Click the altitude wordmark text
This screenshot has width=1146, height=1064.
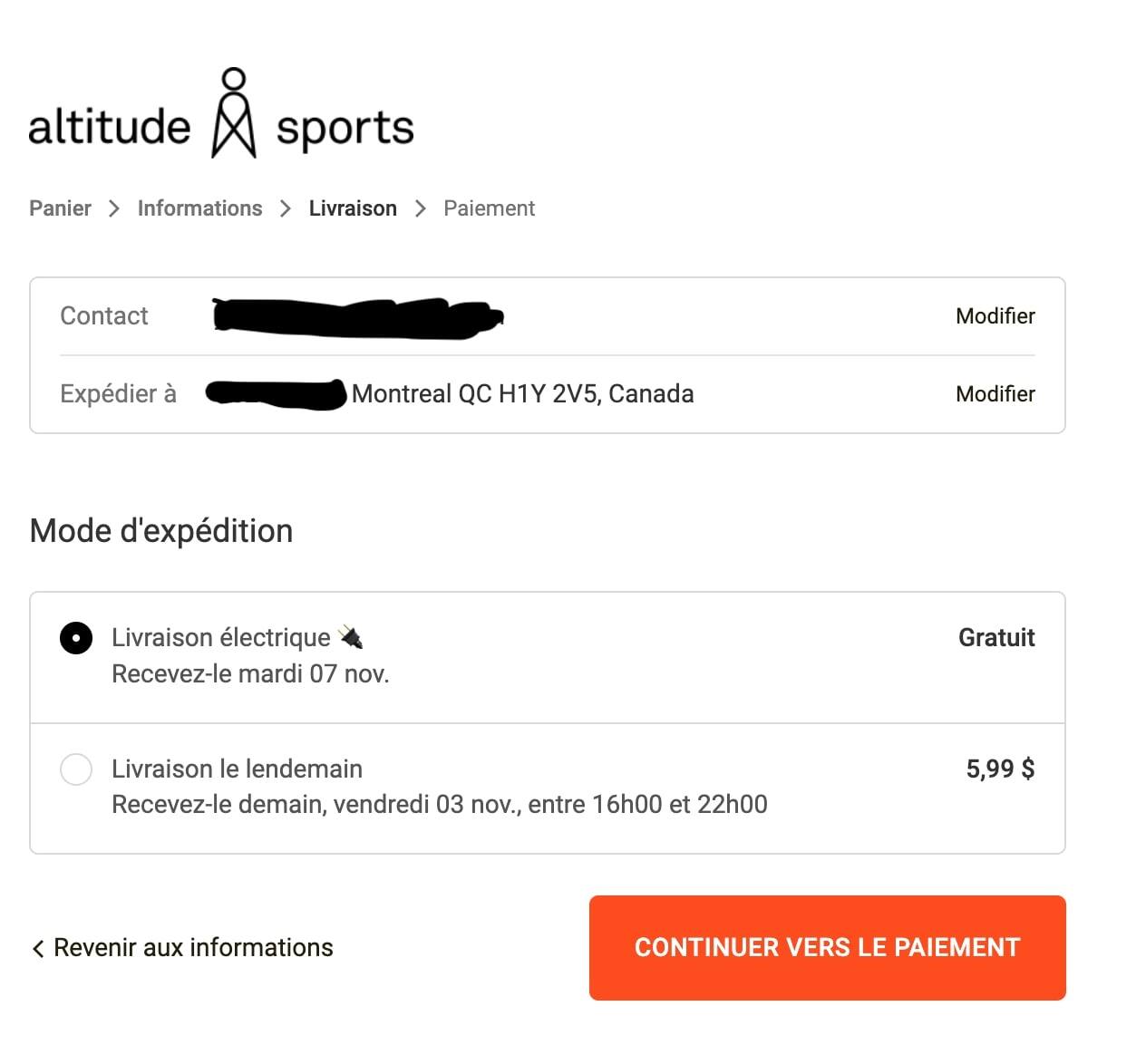(x=110, y=127)
